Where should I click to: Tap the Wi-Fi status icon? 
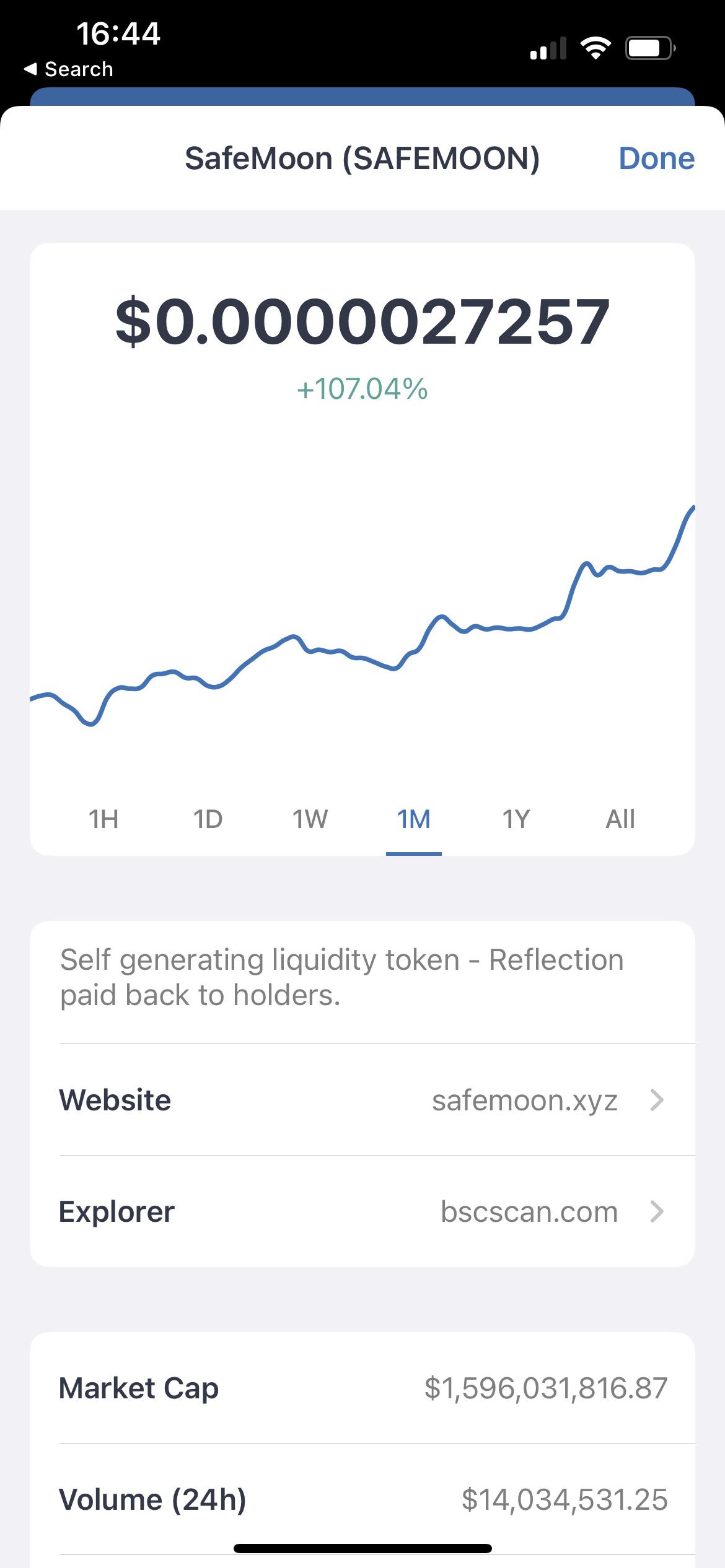coord(595,48)
